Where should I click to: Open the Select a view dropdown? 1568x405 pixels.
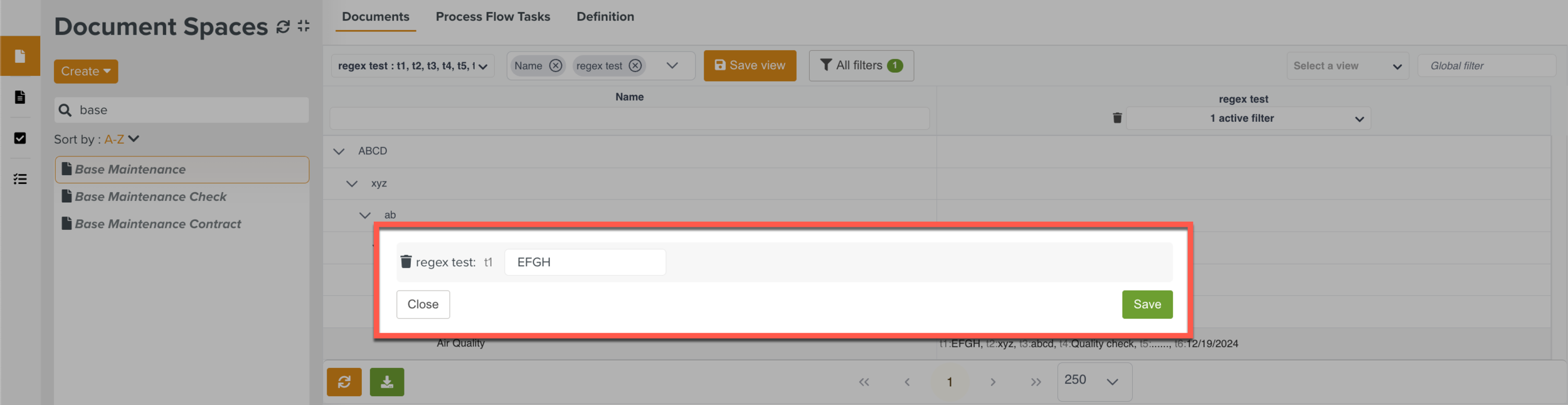tap(1347, 66)
